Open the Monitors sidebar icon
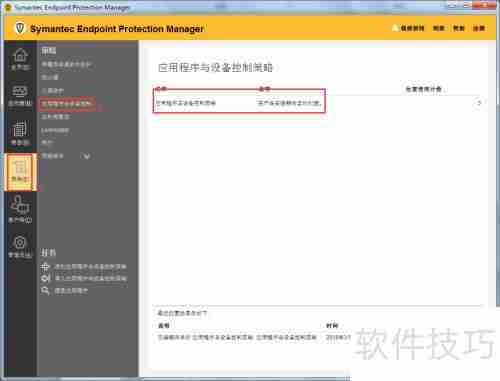 pyautogui.click(x=20, y=96)
